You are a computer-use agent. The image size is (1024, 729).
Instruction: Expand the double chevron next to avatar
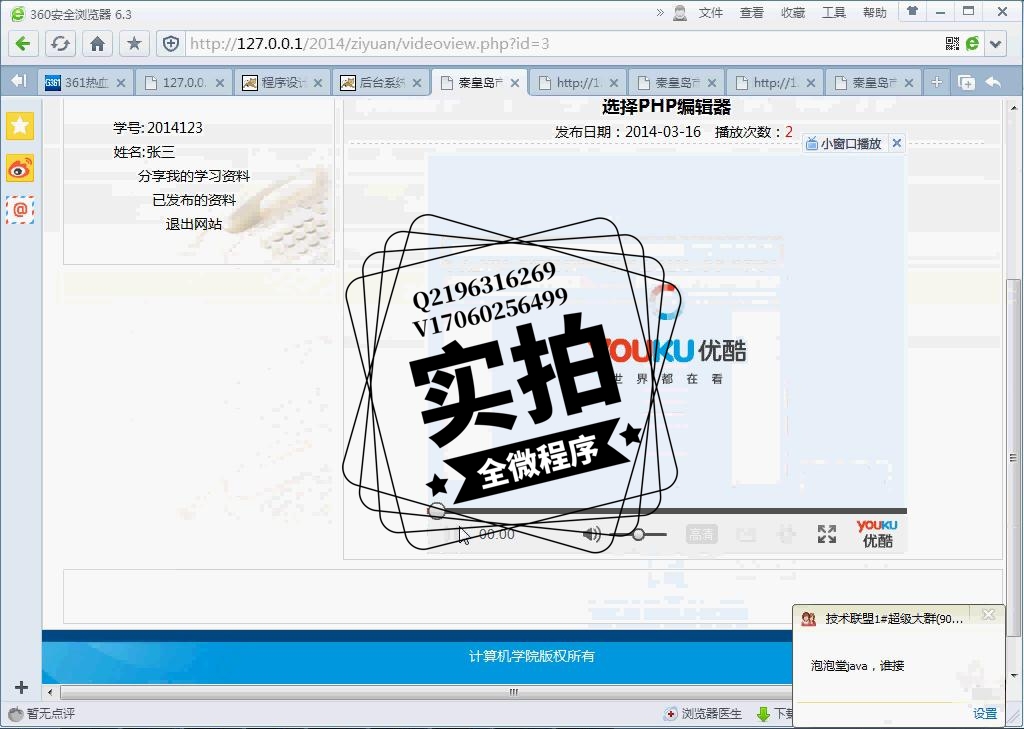click(660, 12)
